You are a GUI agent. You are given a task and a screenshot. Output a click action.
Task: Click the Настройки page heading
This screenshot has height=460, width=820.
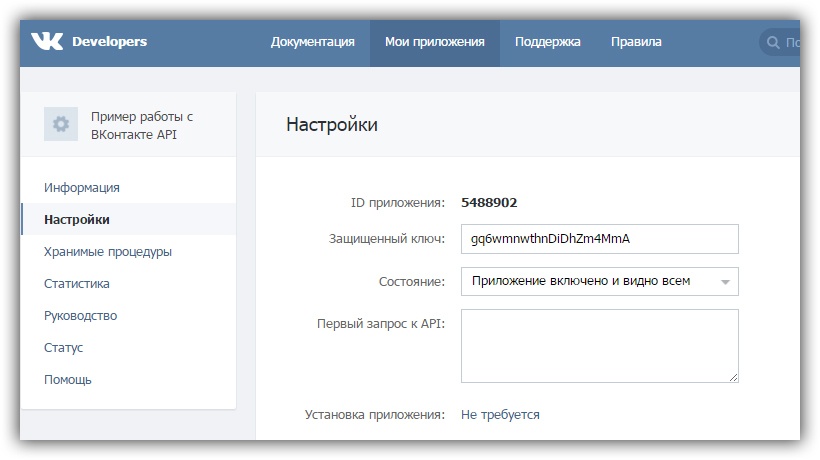click(332, 125)
